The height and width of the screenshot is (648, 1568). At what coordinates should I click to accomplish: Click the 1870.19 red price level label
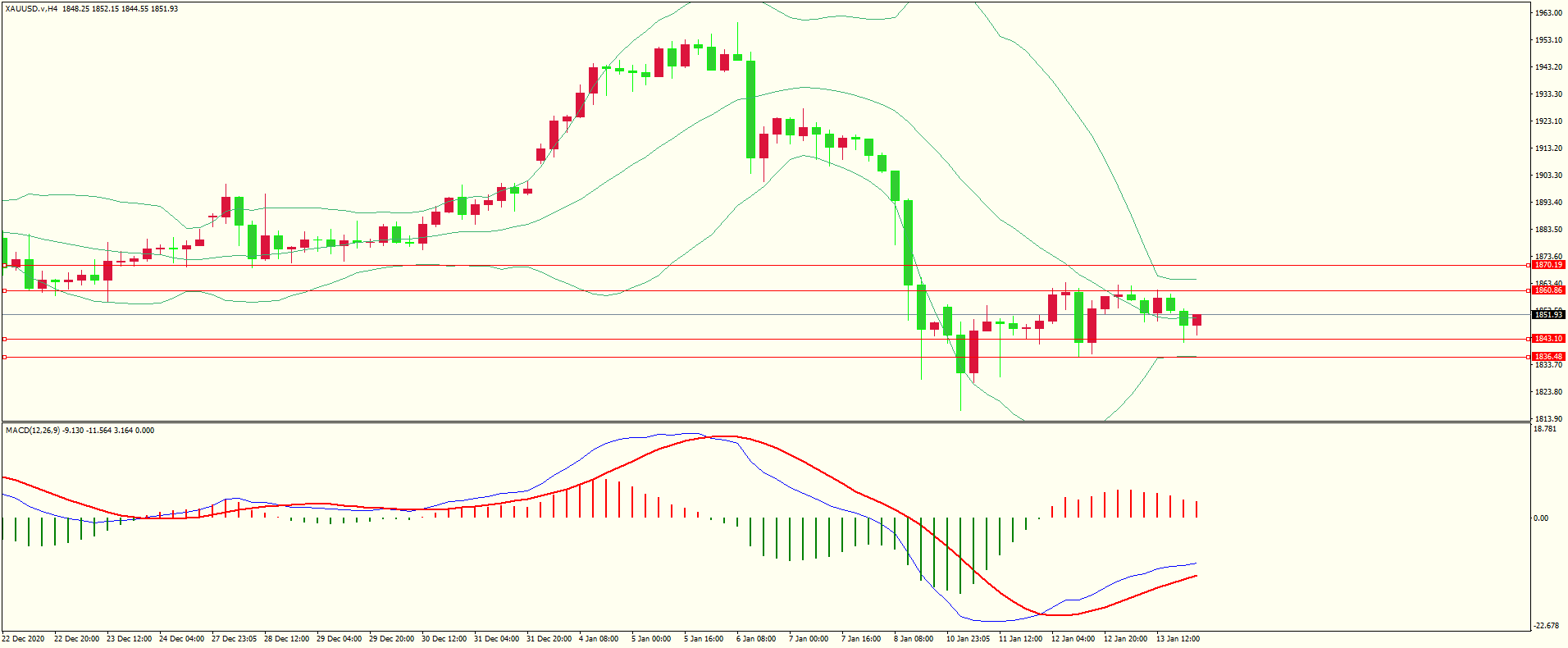click(1548, 265)
